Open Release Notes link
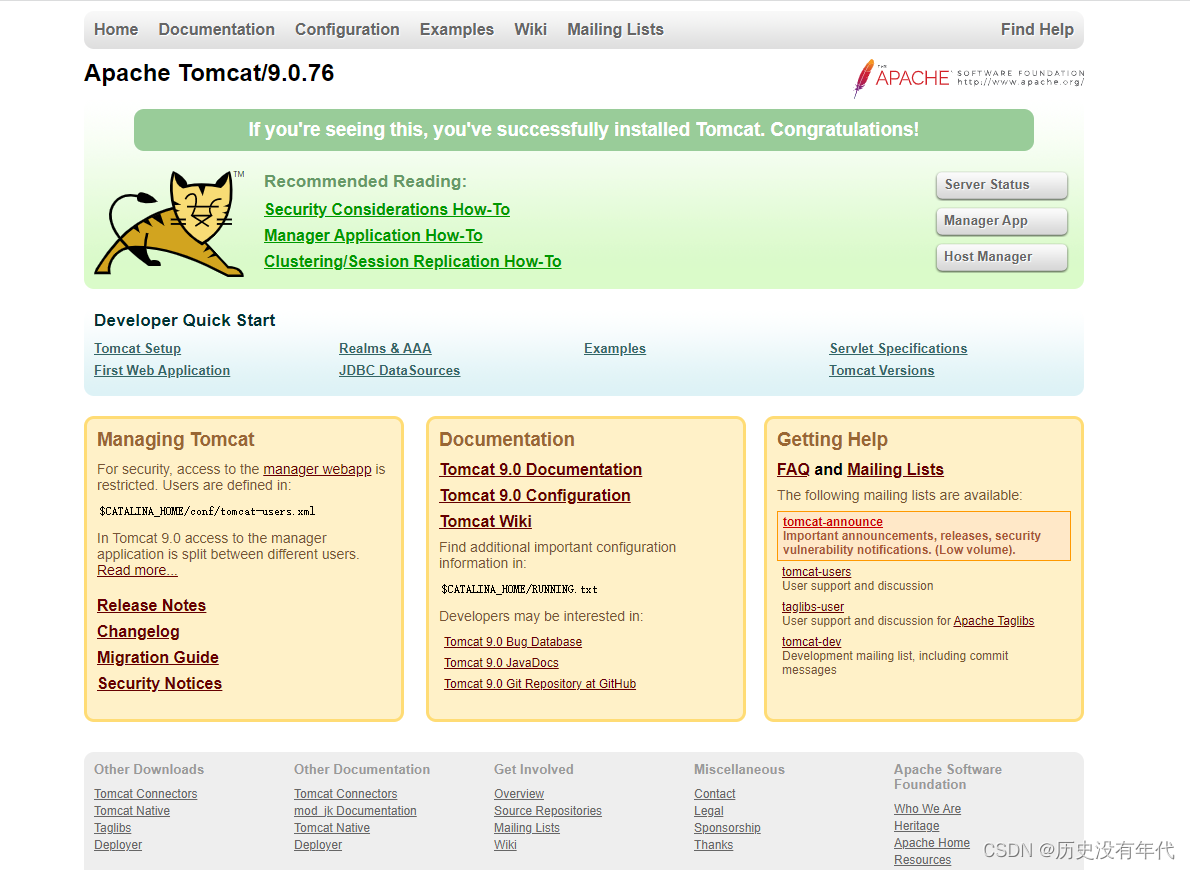 pyautogui.click(x=152, y=606)
